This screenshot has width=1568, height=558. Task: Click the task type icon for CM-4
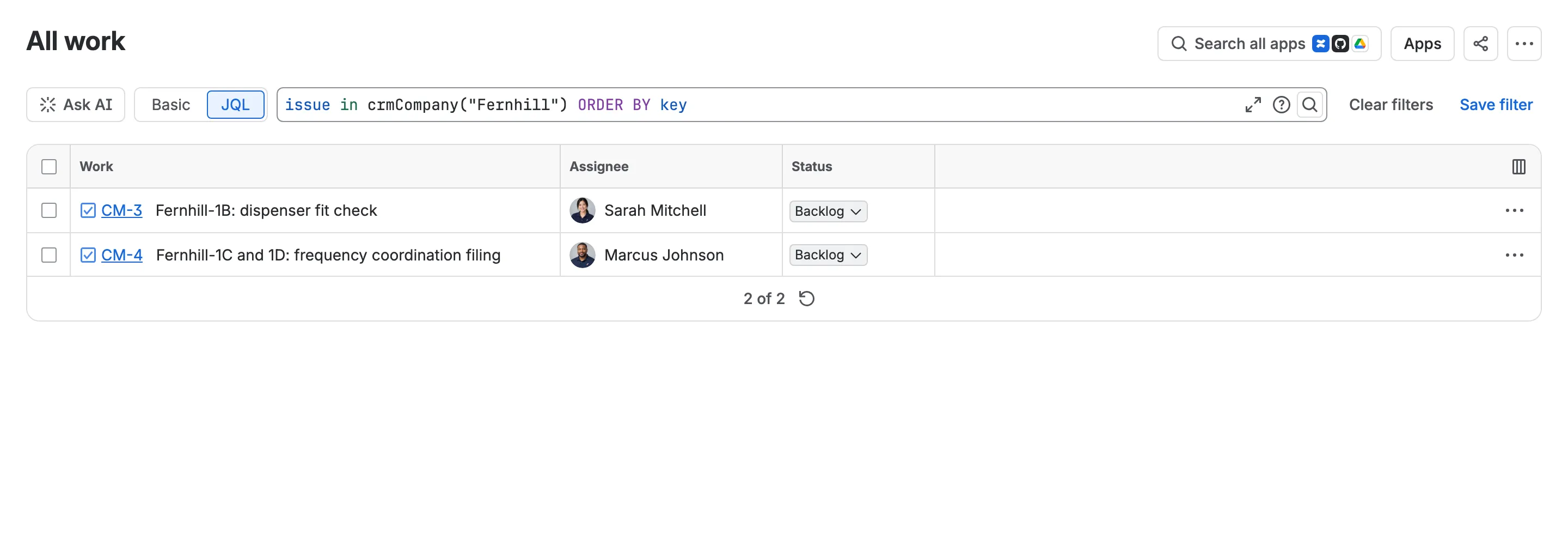tap(88, 255)
